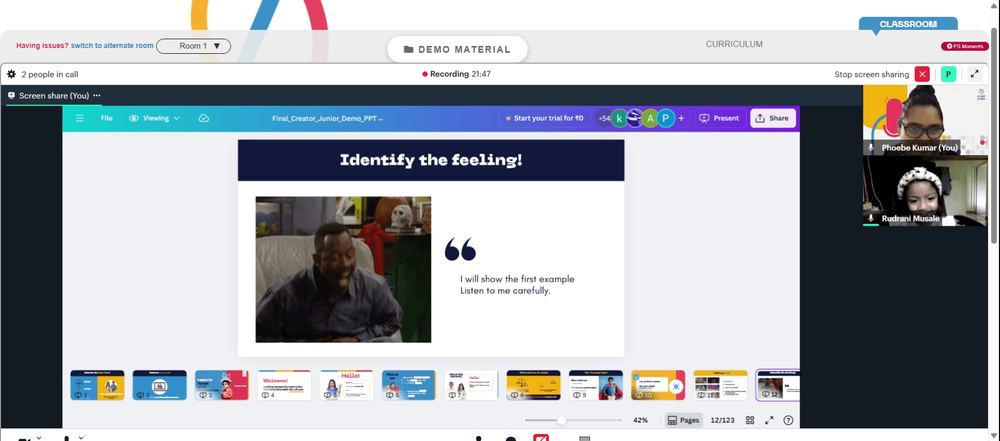Select slide thumbnail 11
Viewport: 1000px width, 441px height.
click(721, 385)
